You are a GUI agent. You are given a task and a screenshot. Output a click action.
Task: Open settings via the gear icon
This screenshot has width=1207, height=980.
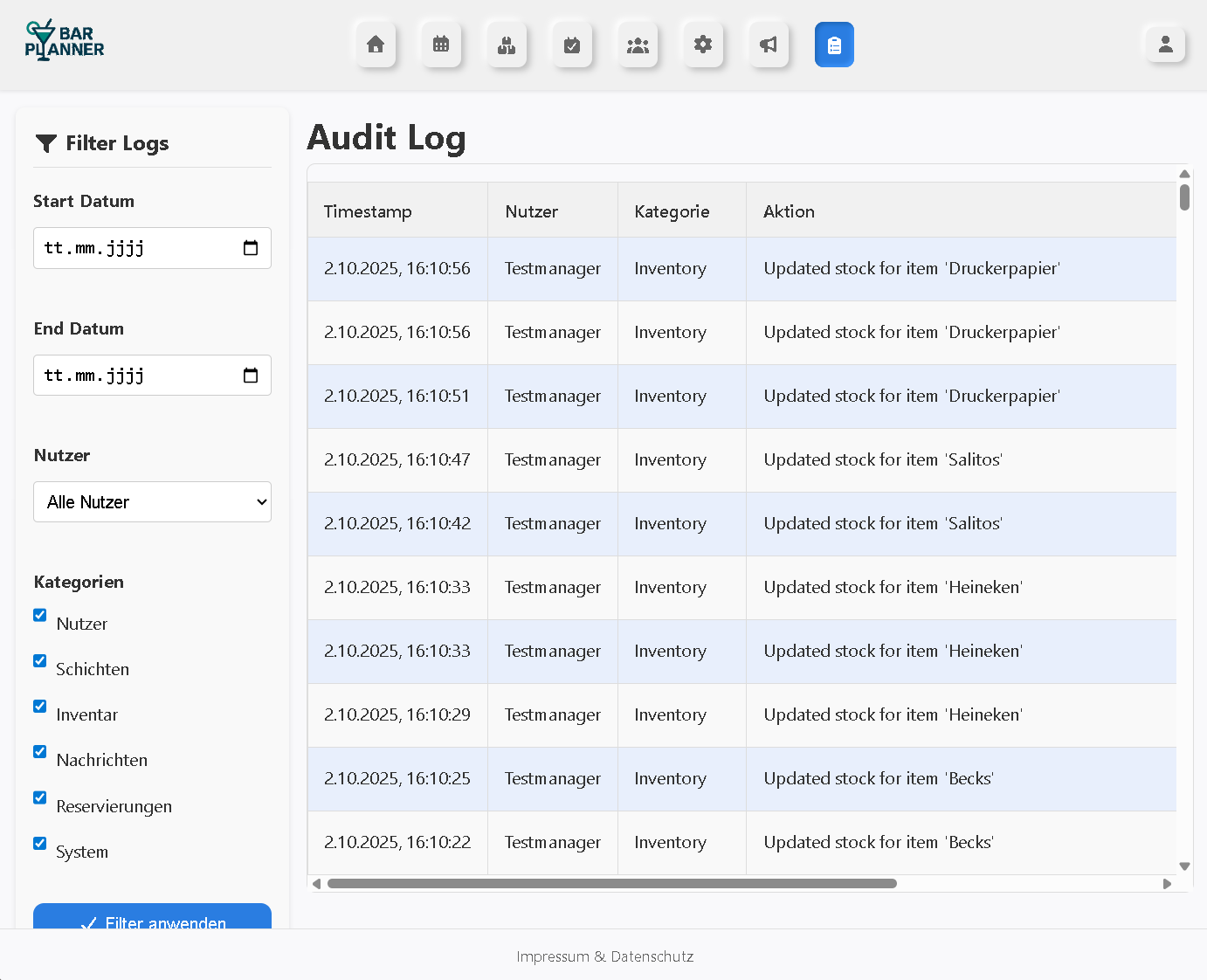(x=703, y=45)
